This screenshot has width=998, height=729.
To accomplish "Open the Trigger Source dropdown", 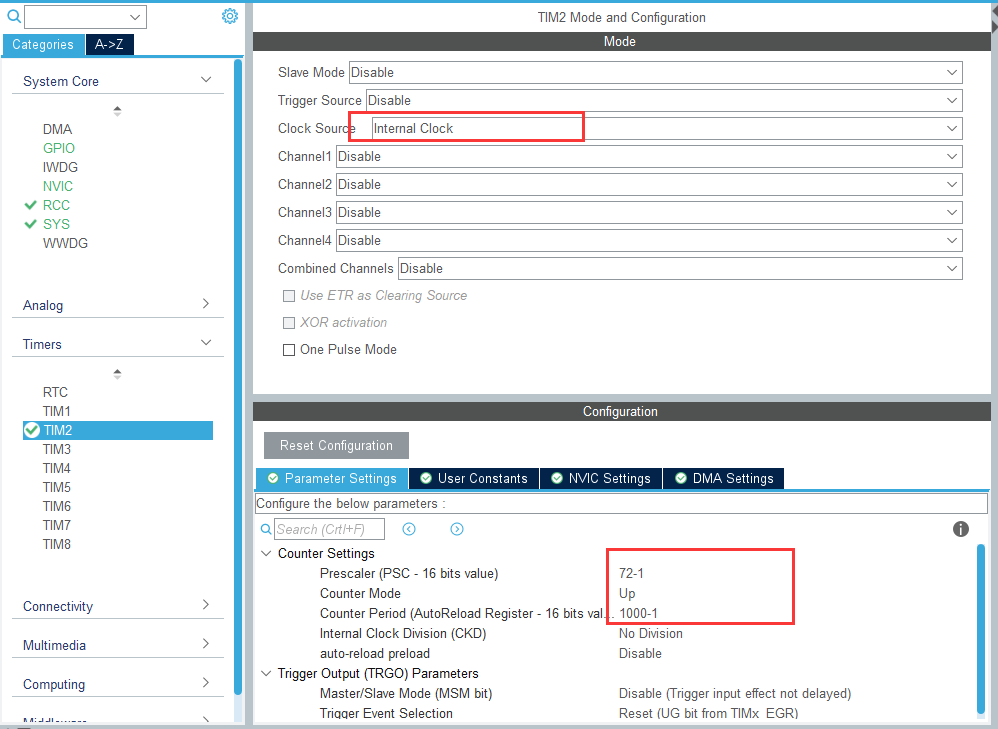I will pos(664,101).
